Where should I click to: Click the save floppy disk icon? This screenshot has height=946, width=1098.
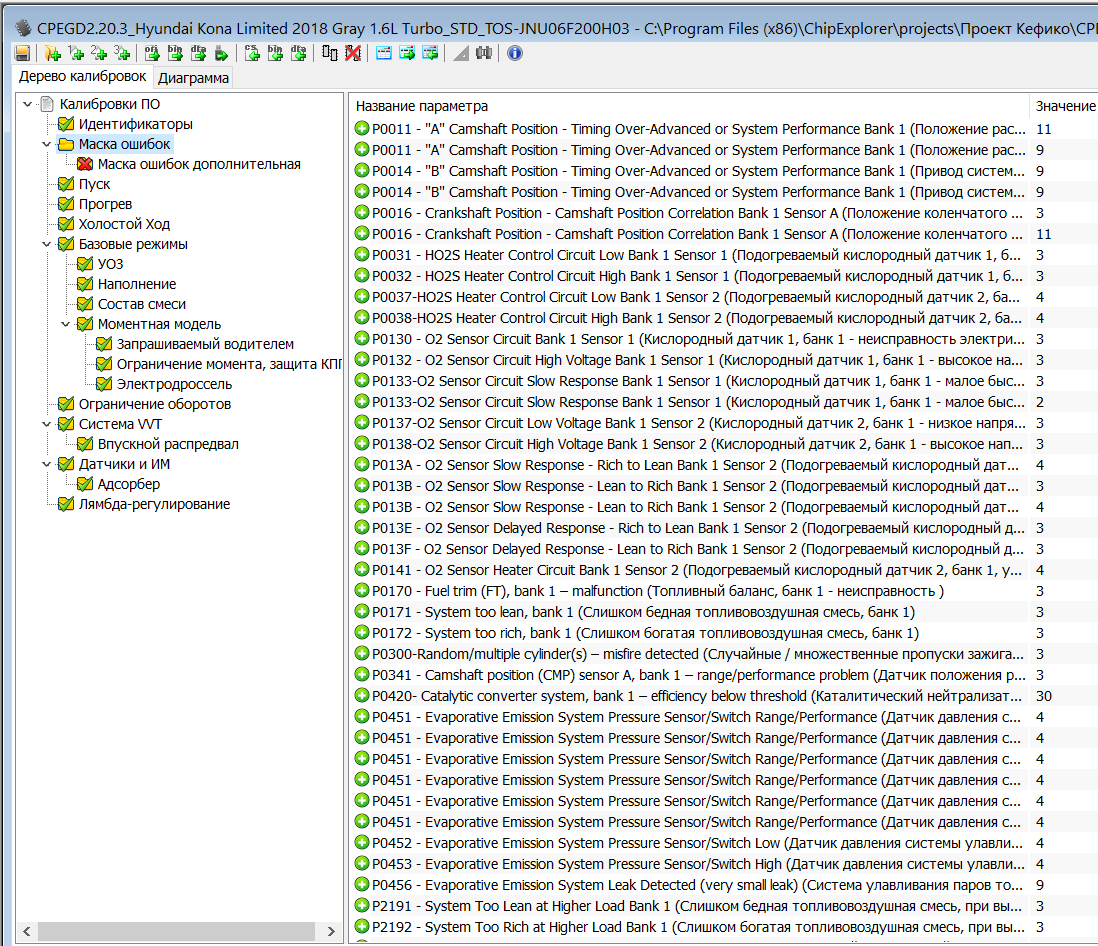click(x=22, y=53)
